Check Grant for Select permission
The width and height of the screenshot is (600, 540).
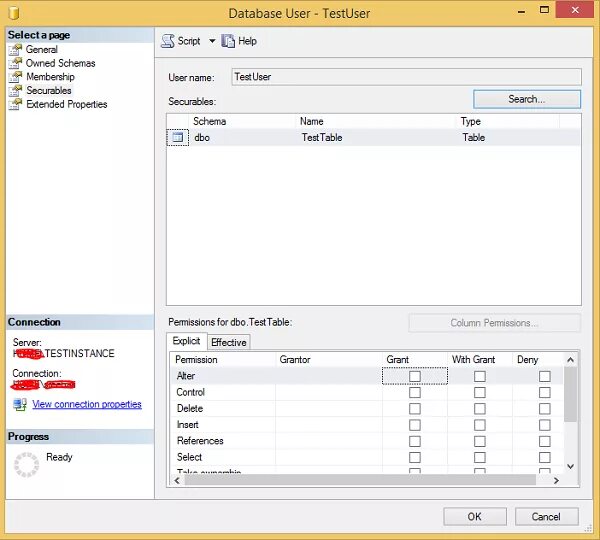point(415,457)
